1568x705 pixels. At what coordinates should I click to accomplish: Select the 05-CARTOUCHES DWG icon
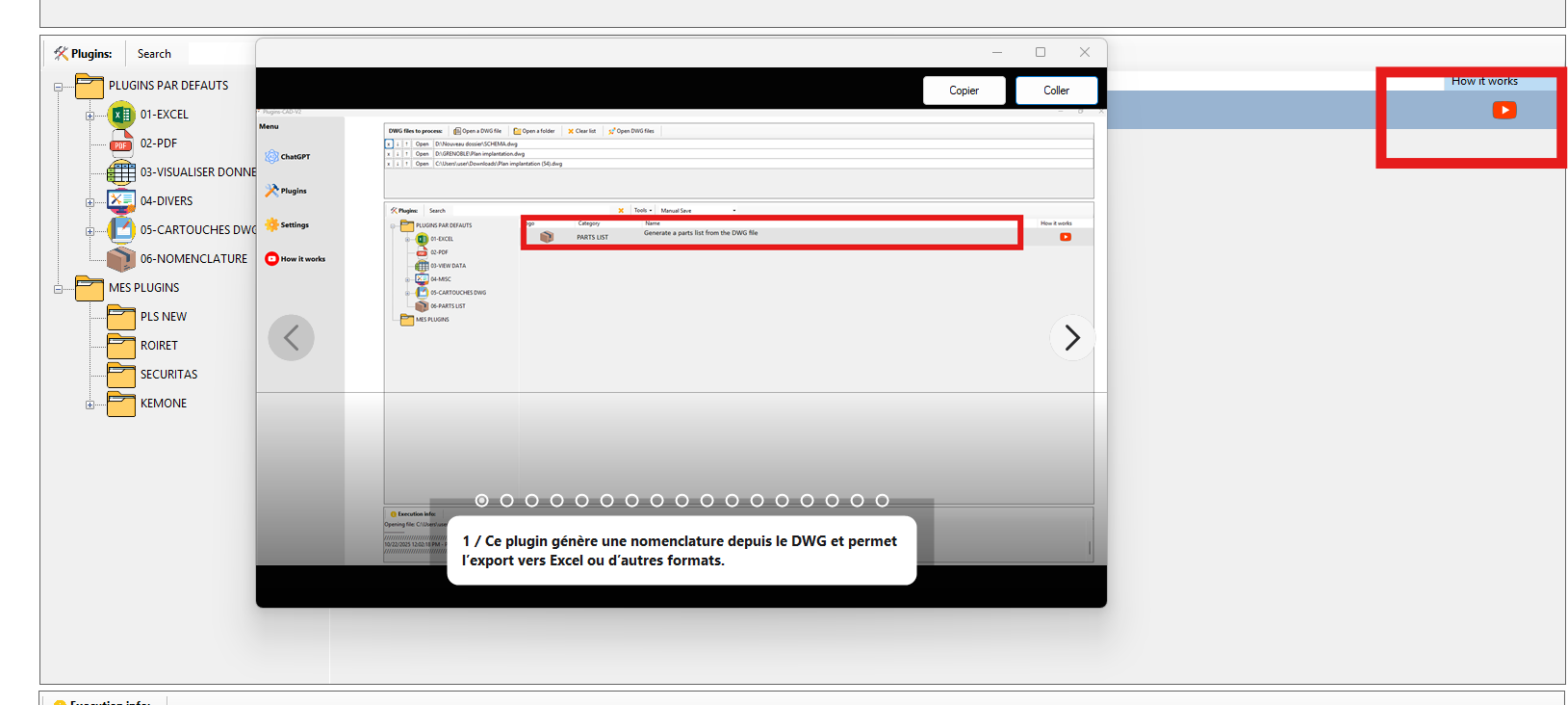(121, 230)
